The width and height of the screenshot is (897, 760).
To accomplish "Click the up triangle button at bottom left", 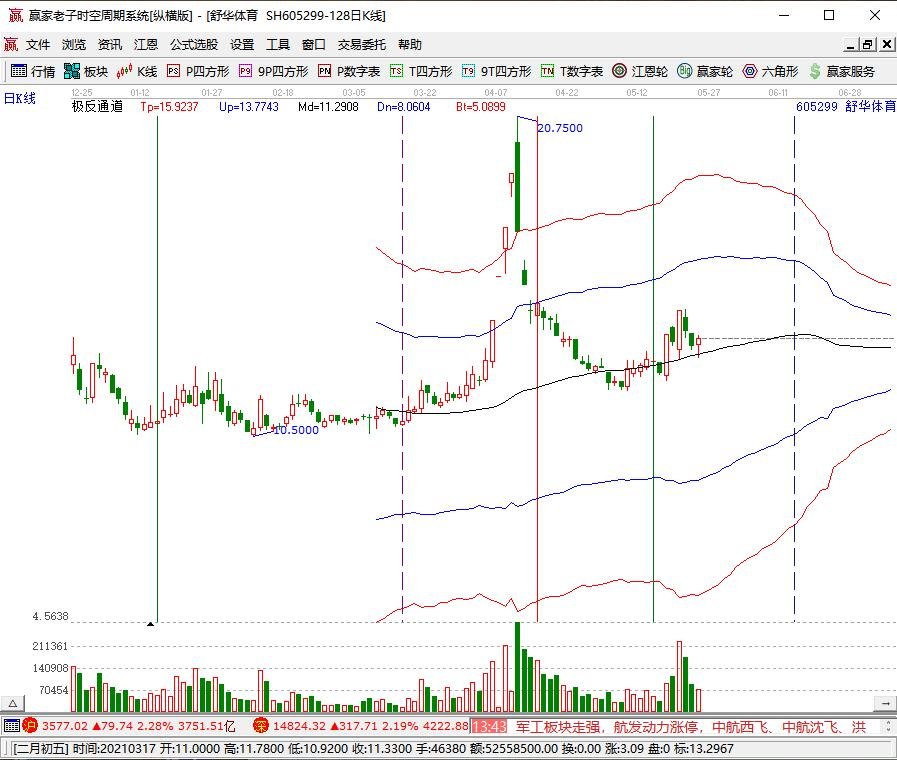I will (13, 703).
